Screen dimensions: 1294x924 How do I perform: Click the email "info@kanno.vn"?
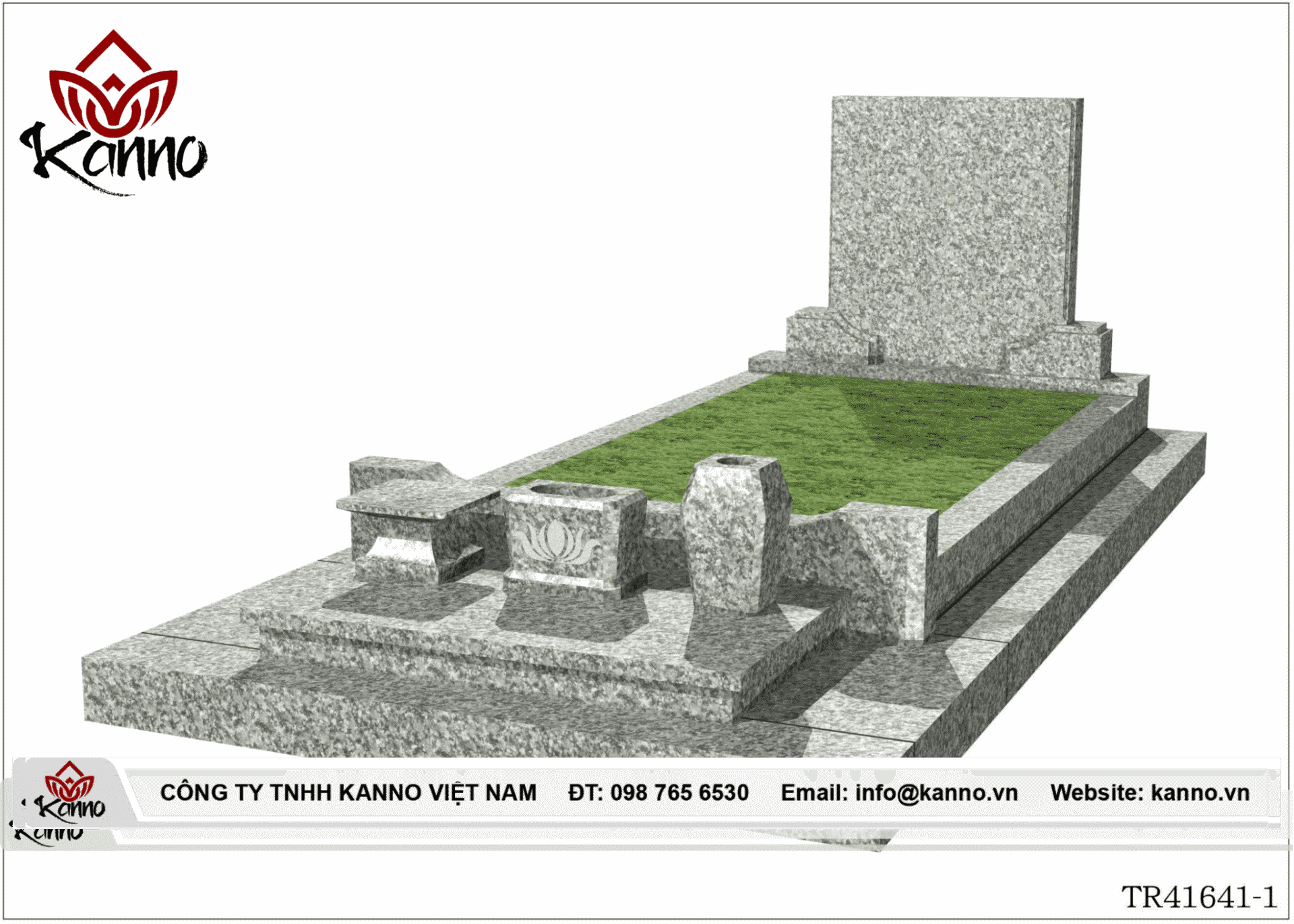tap(937, 793)
